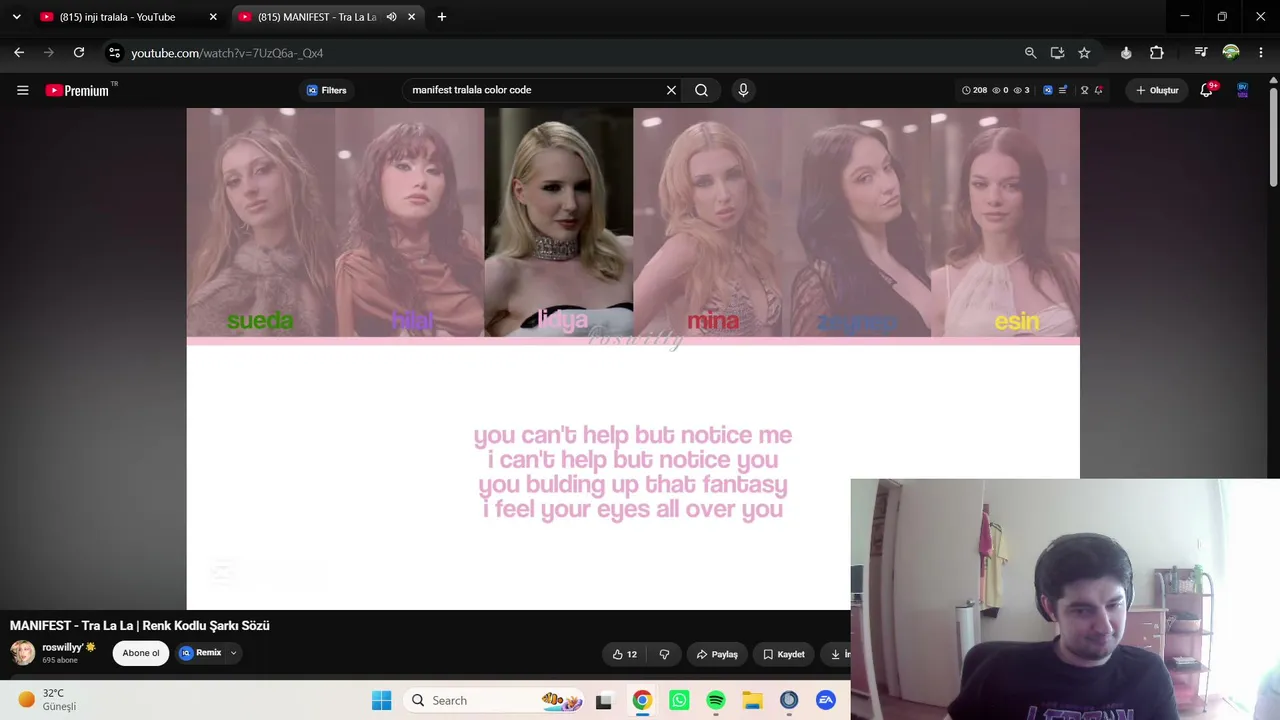
Task: Open a new browser tab
Action: (x=441, y=17)
